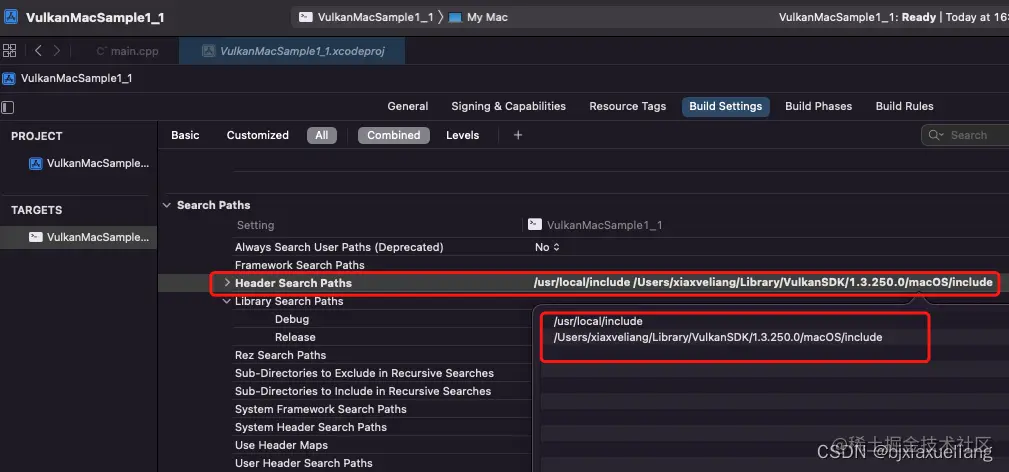This screenshot has width=1009, height=472.
Task: Collapse Library Search Paths row
Action: tap(227, 301)
